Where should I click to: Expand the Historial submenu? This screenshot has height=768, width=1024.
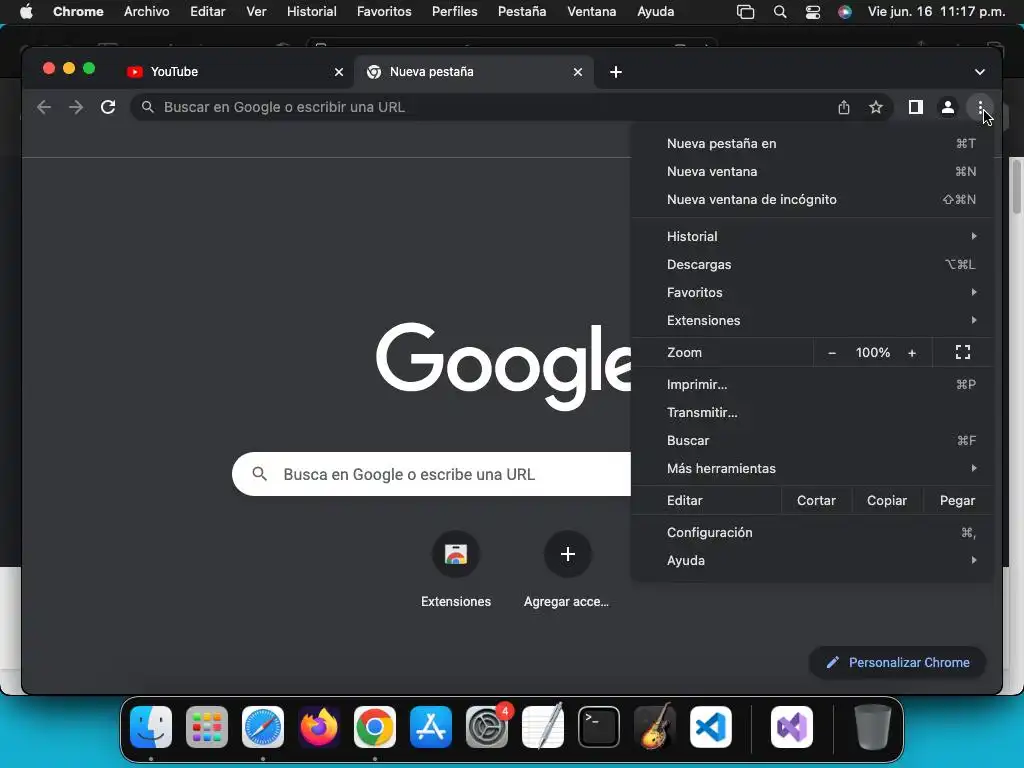click(x=812, y=236)
